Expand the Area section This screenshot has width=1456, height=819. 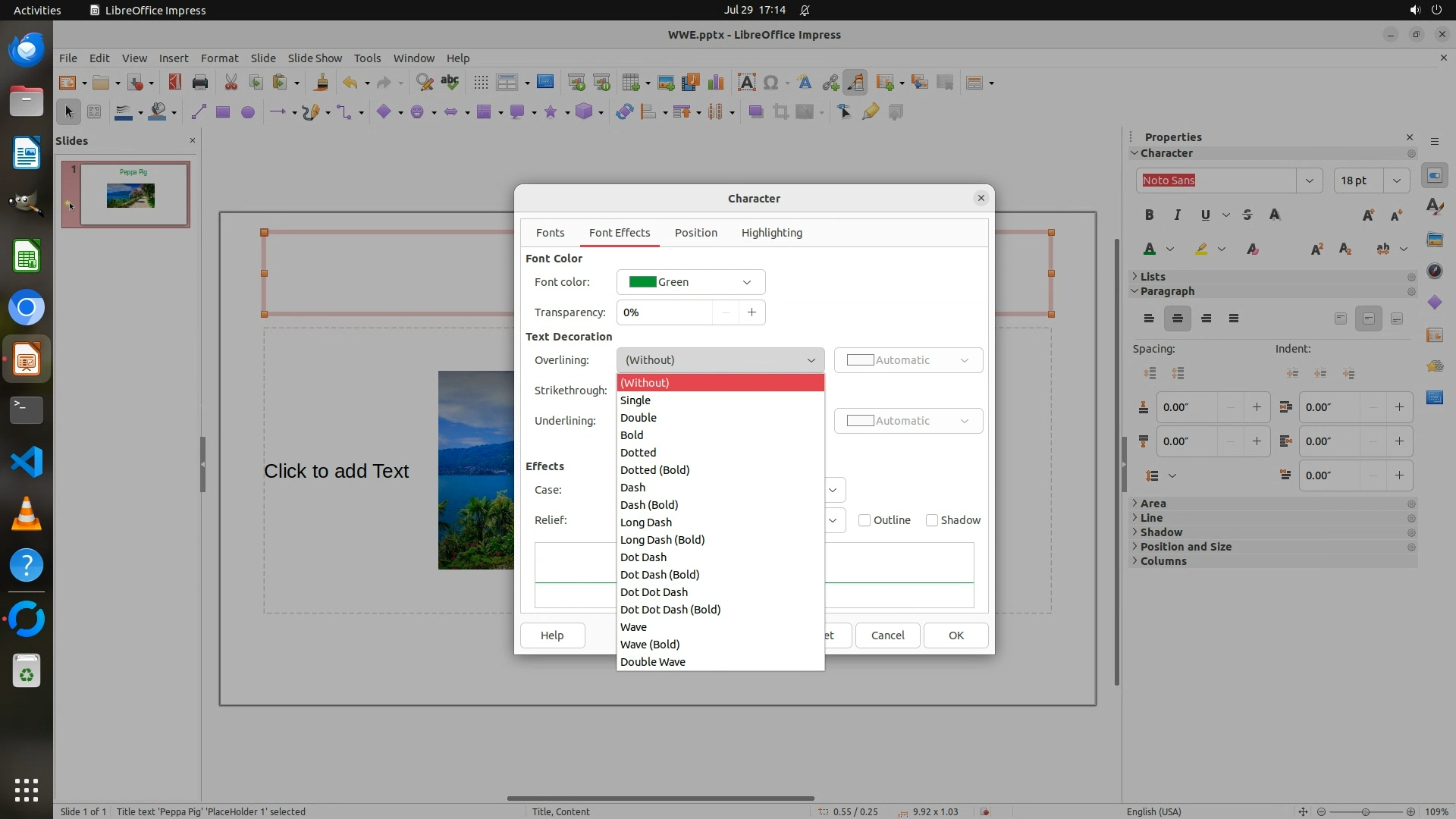click(x=1153, y=504)
